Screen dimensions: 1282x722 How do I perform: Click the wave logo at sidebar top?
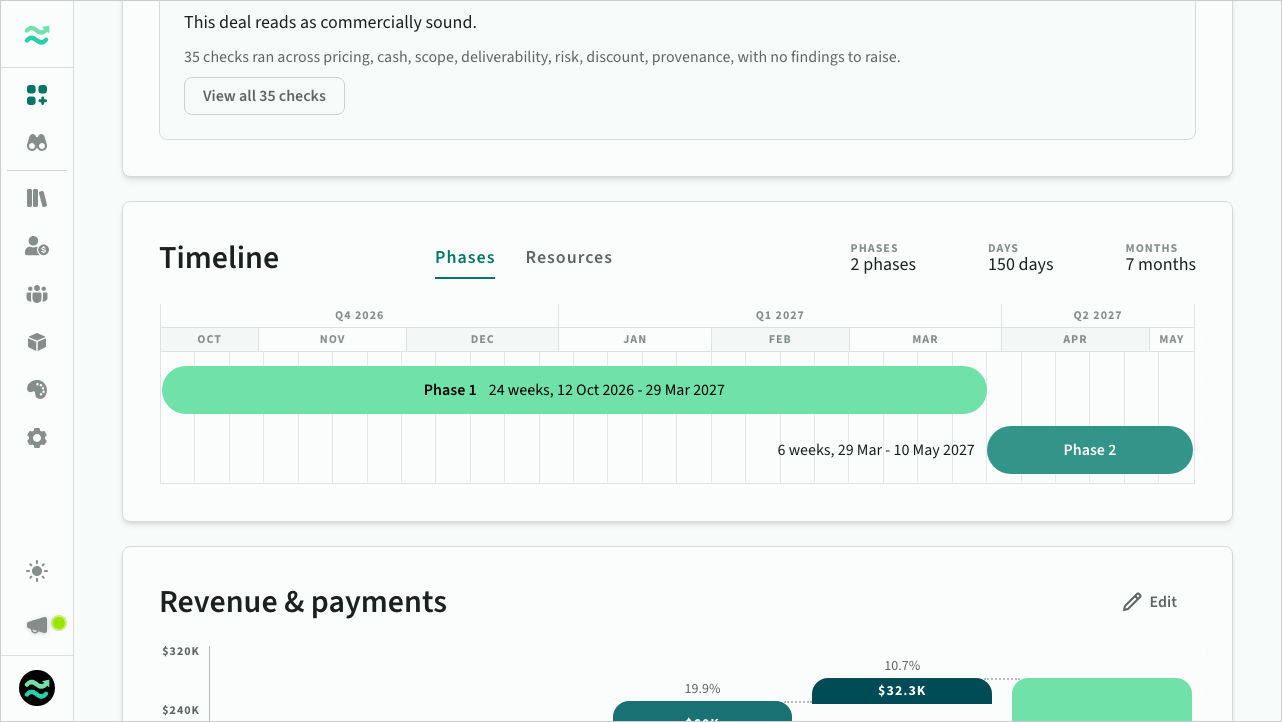point(37,35)
